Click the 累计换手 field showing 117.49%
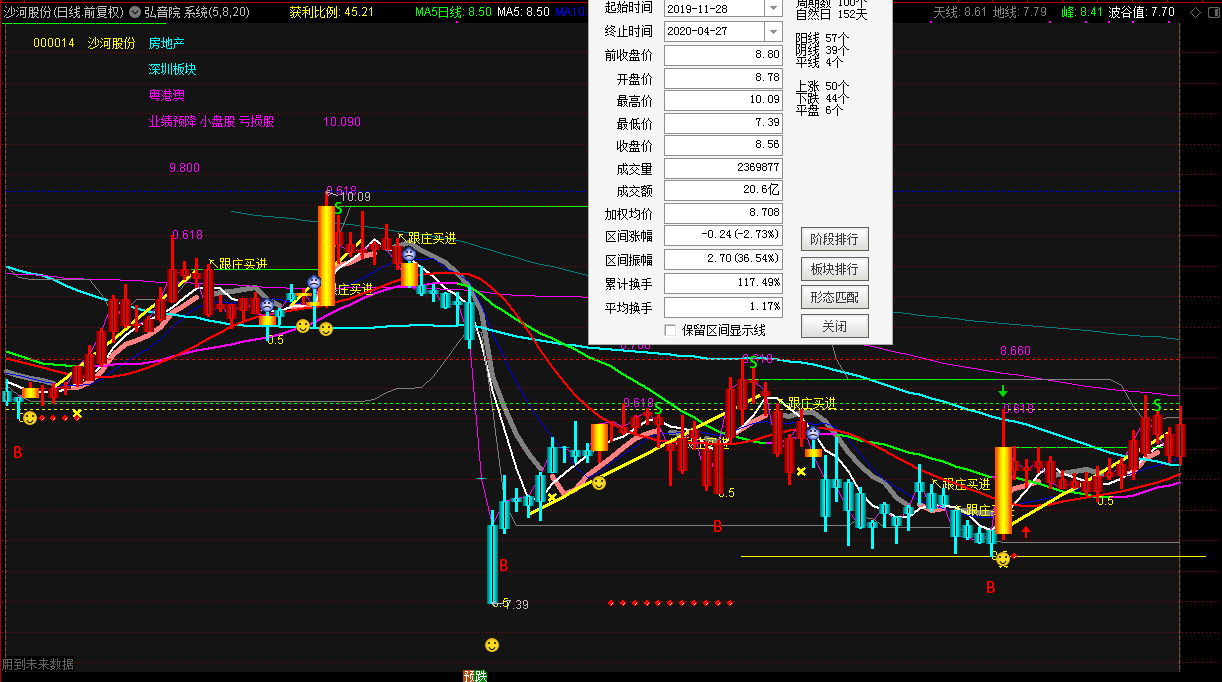 (724, 283)
